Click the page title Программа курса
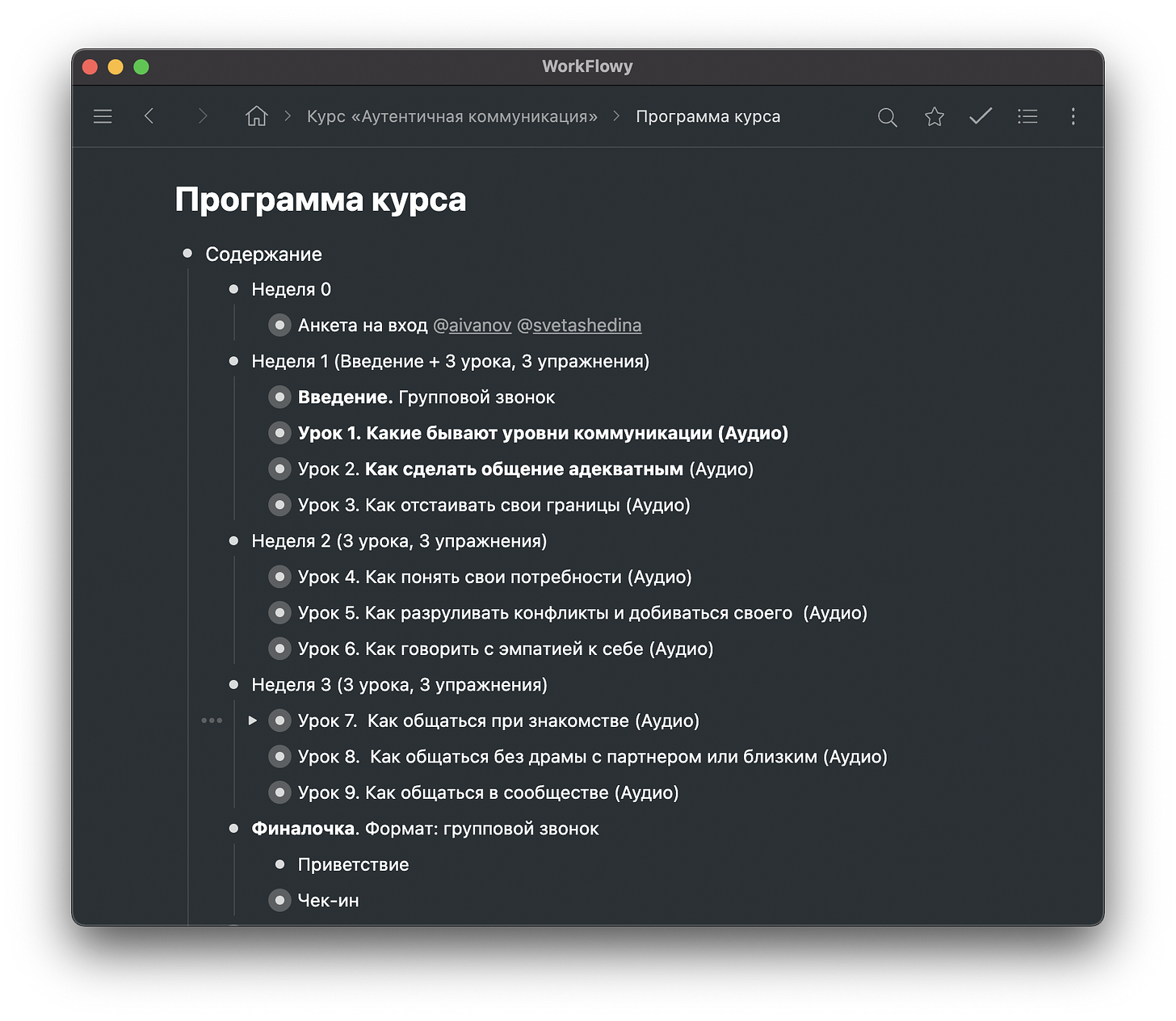 tap(321, 200)
